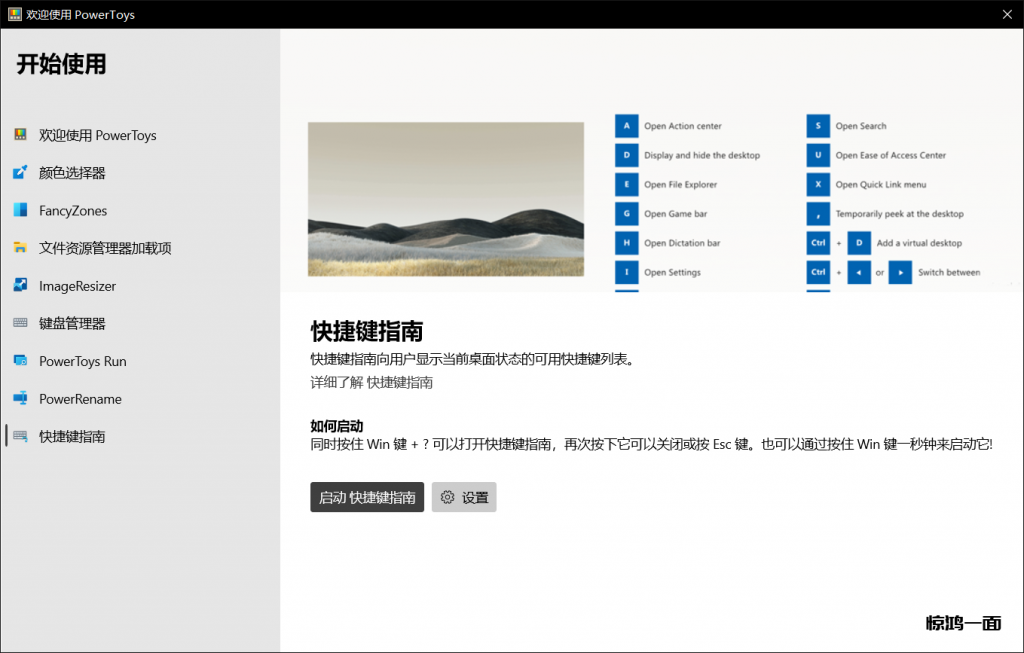This screenshot has height=653, width=1024.
Task: Select the 颜色选择器 text label
Action: click(x=72, y=173)
